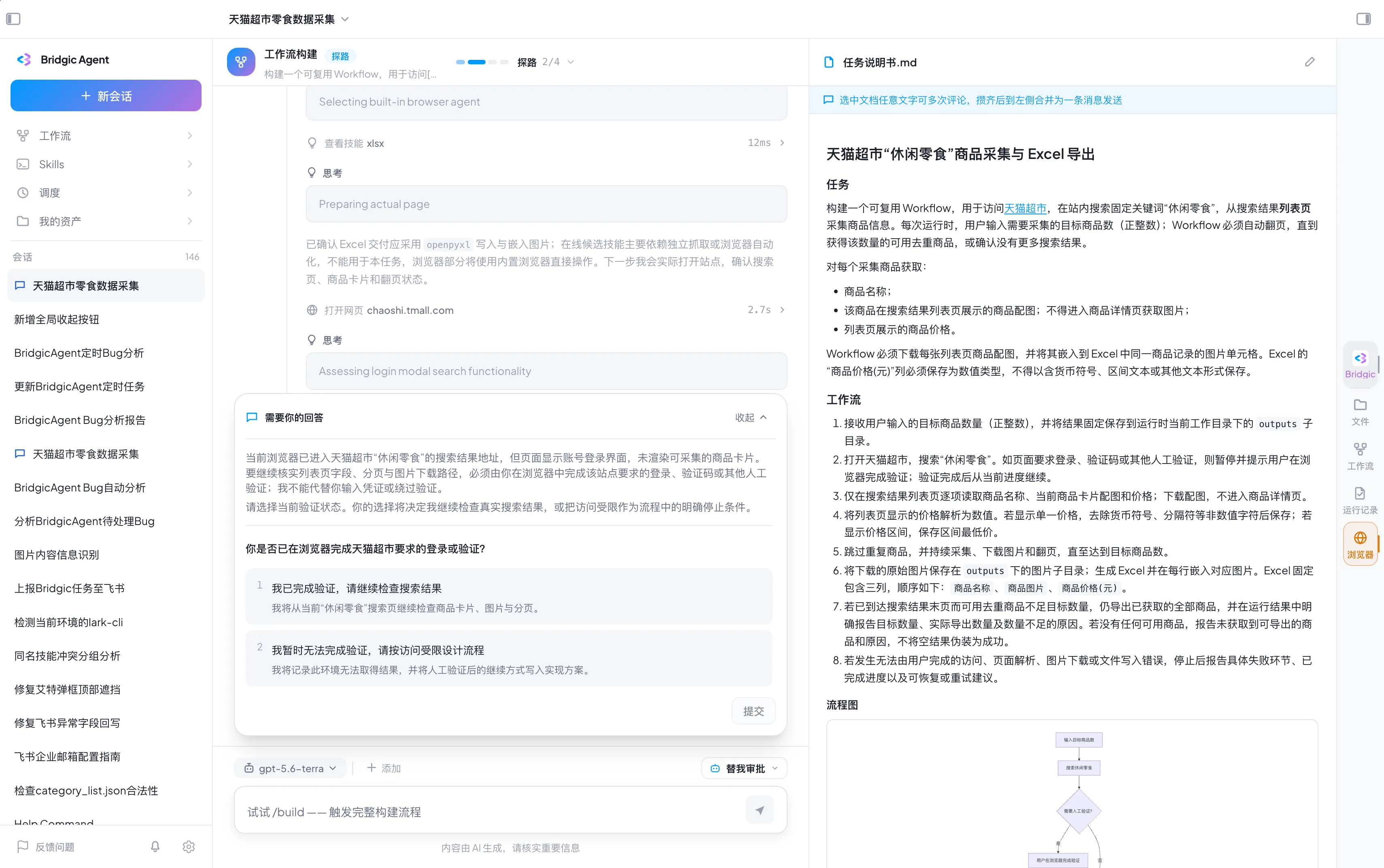The height and width of the screenshot is (868, 1384).
Task: Open conversation 修复艾特弹框顶部遮挡
Action: pyautogui.click(x=106, y=690)
